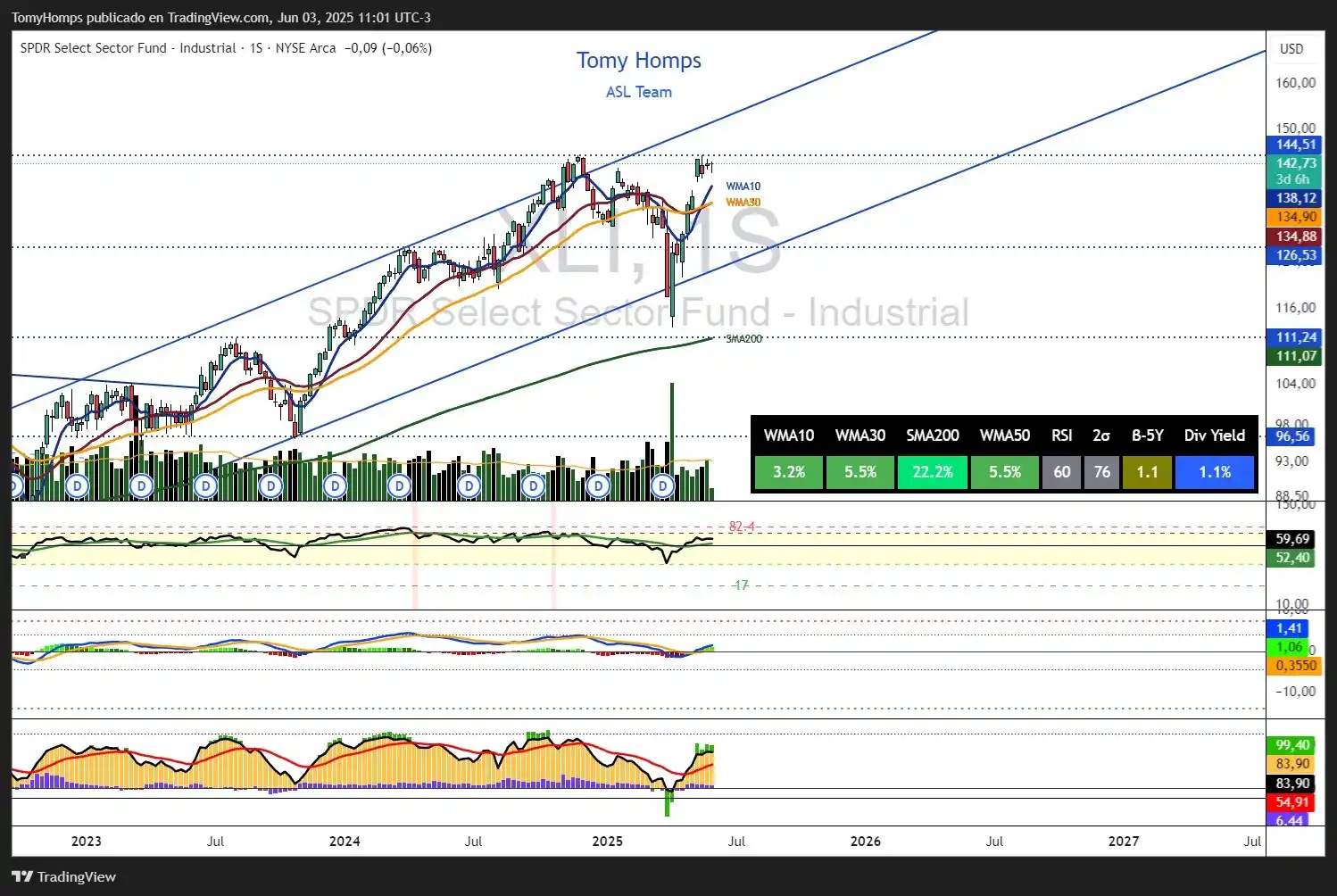Screen dimensions: 1337x896
Task: Select the 142,73 current price label
Action: pos(1295,162)
